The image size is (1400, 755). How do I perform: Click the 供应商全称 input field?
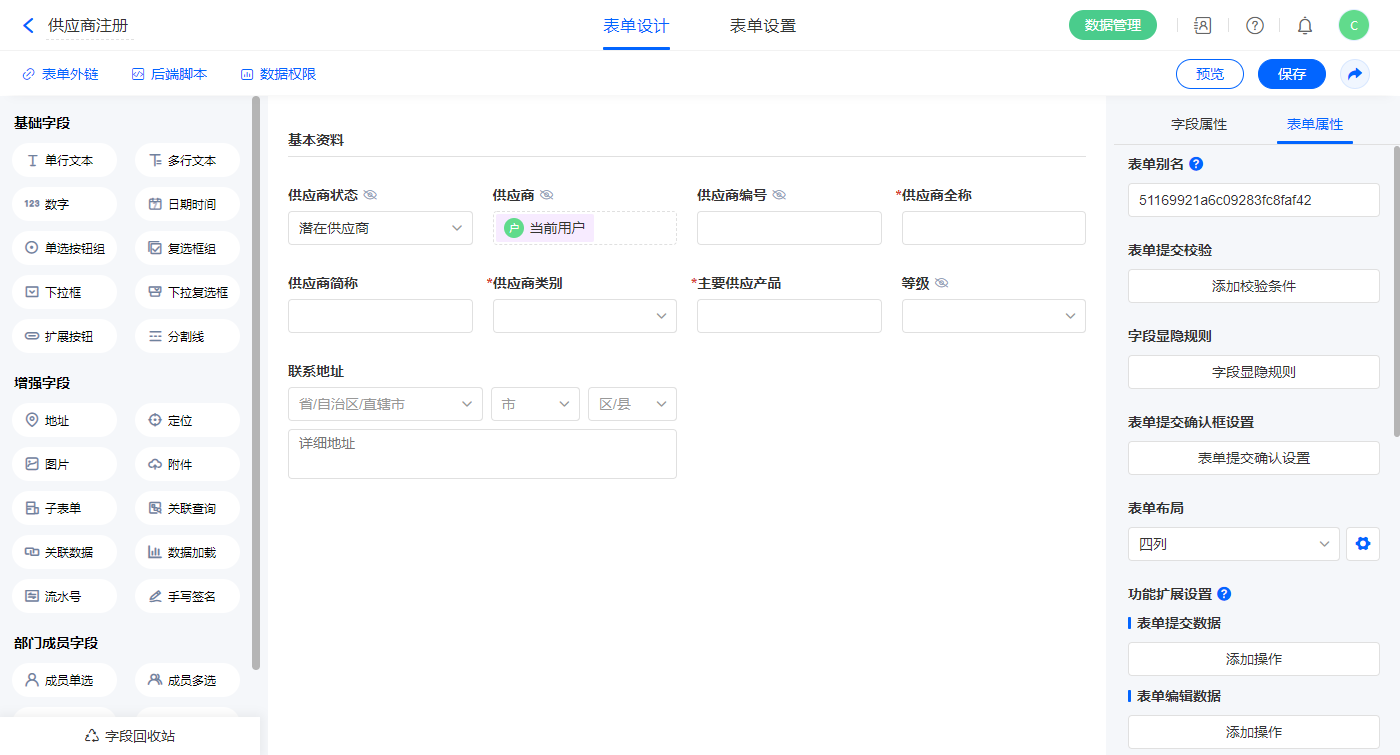993,228
